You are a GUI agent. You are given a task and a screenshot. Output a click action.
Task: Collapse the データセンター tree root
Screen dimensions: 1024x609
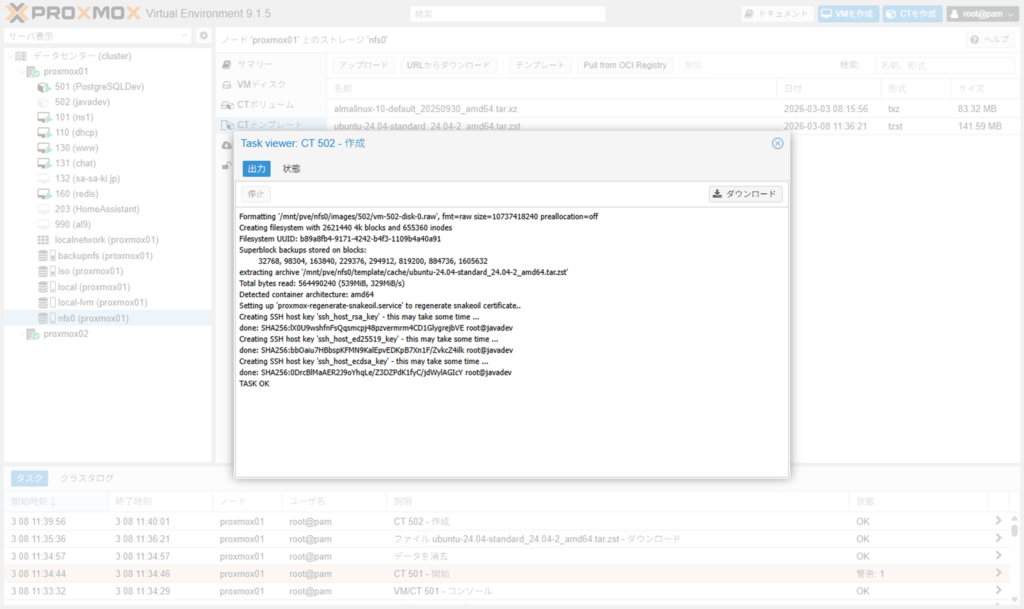tap(9, 56)
